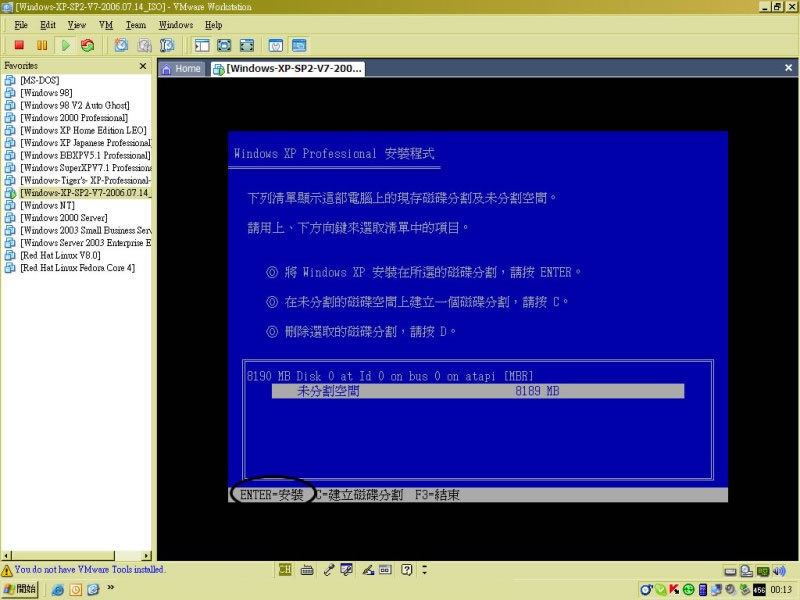Open the language bar options arrows
This screenshot has height=600, width=800.
coord(424,569)
